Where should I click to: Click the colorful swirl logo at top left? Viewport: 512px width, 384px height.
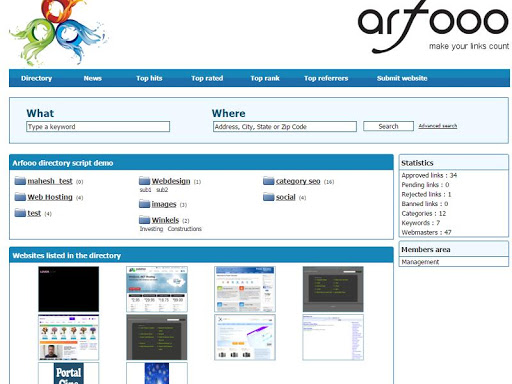59,32
